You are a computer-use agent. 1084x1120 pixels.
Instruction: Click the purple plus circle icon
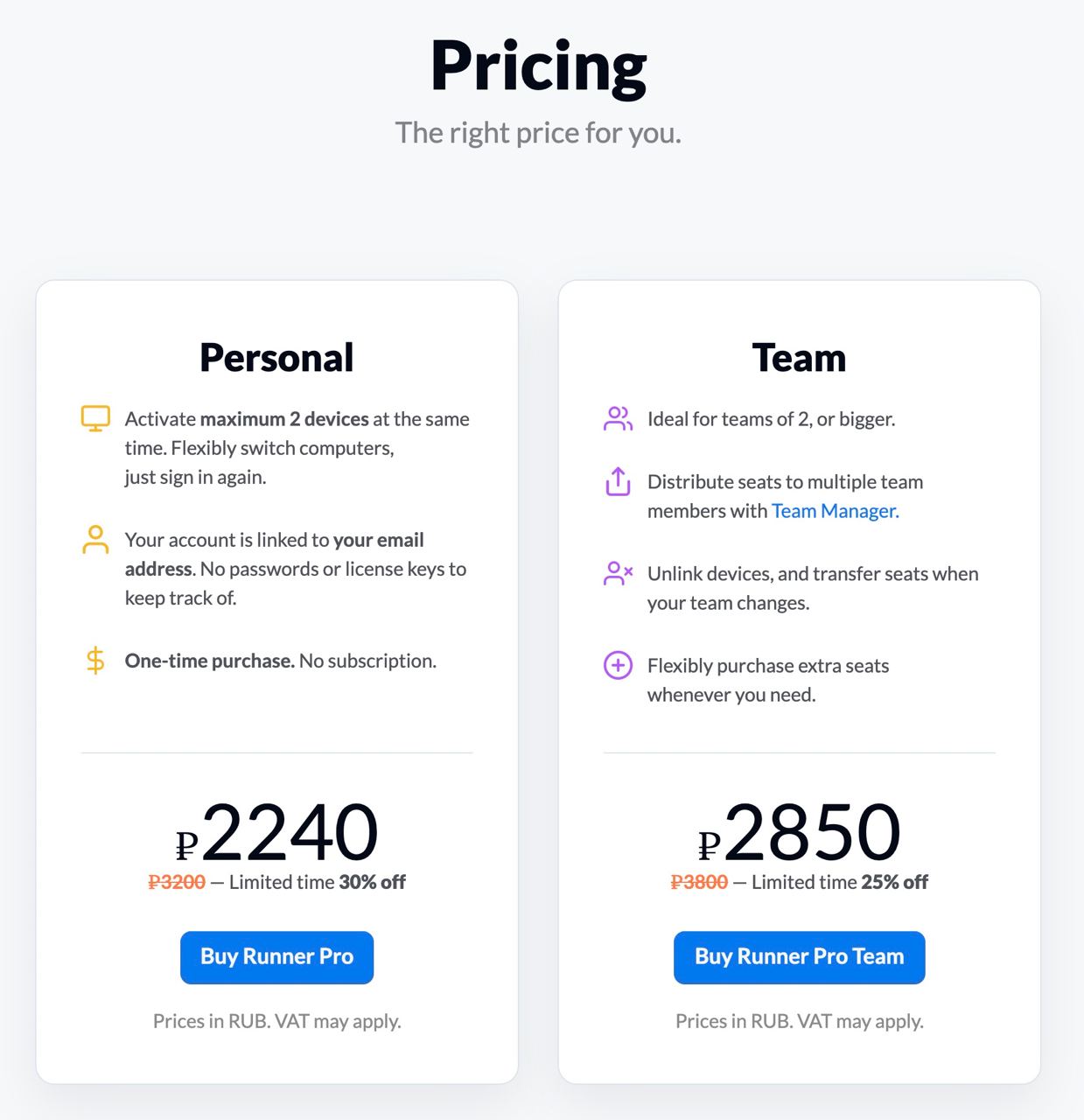point(618,665)
